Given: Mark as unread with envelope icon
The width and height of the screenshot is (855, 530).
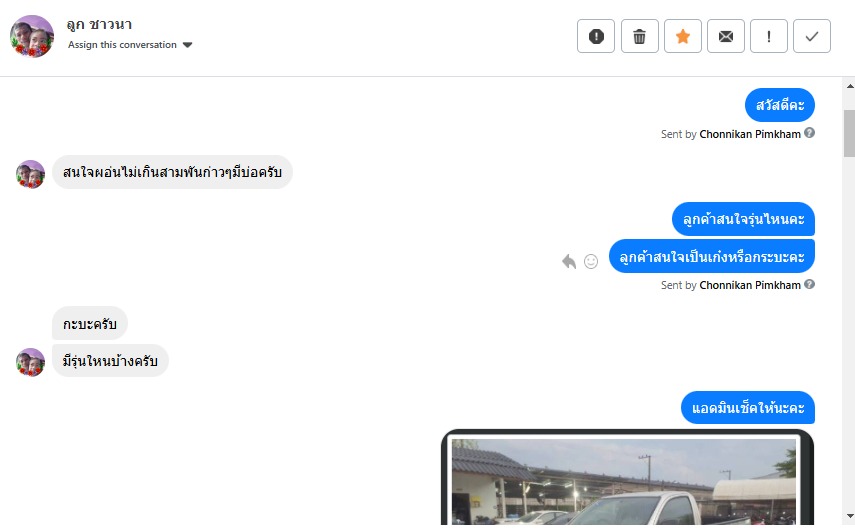Looking at the screenshot, I should (x=726, y=36).
